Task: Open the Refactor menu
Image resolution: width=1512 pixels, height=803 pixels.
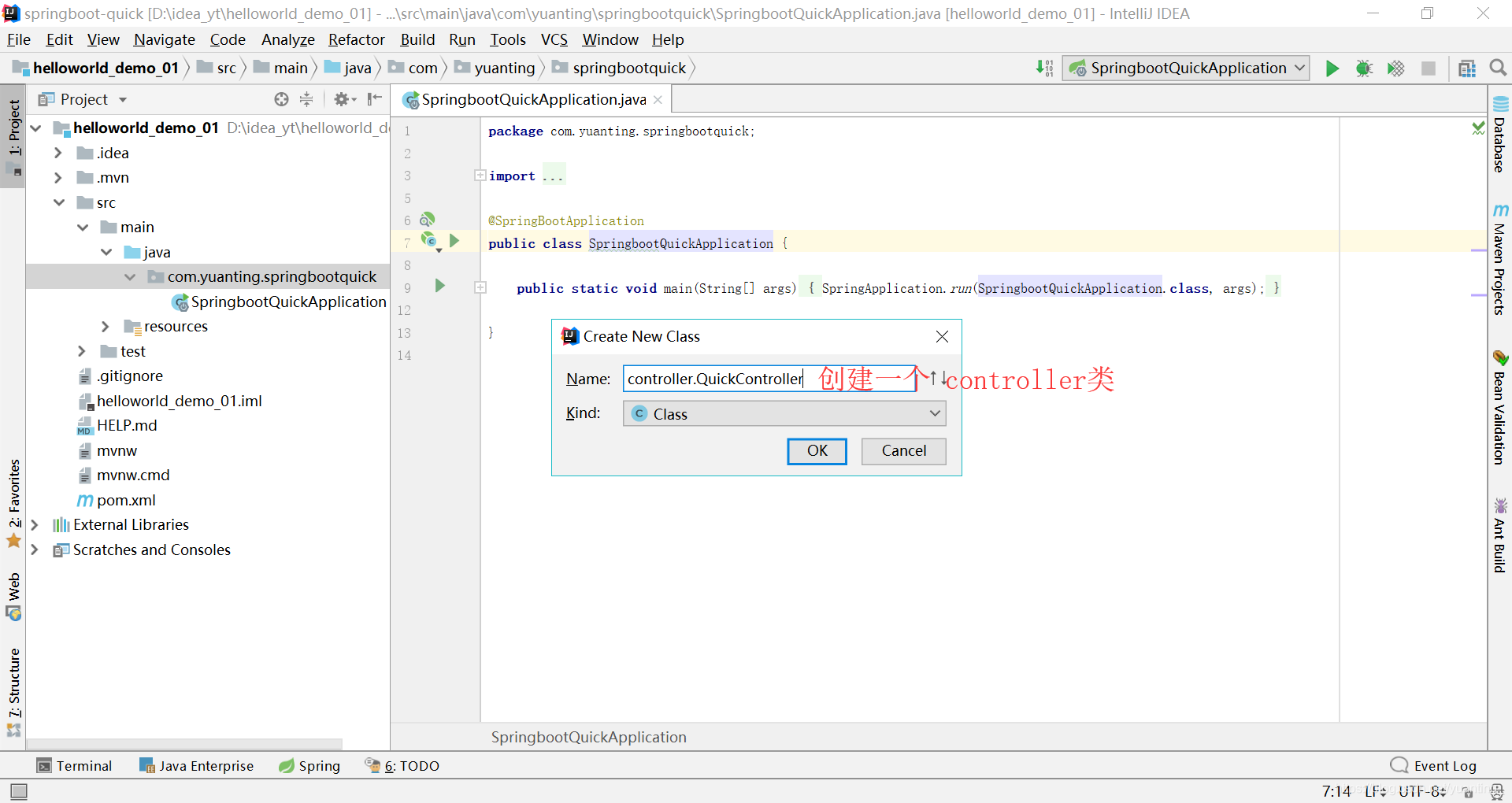Action: pos(356,39)
